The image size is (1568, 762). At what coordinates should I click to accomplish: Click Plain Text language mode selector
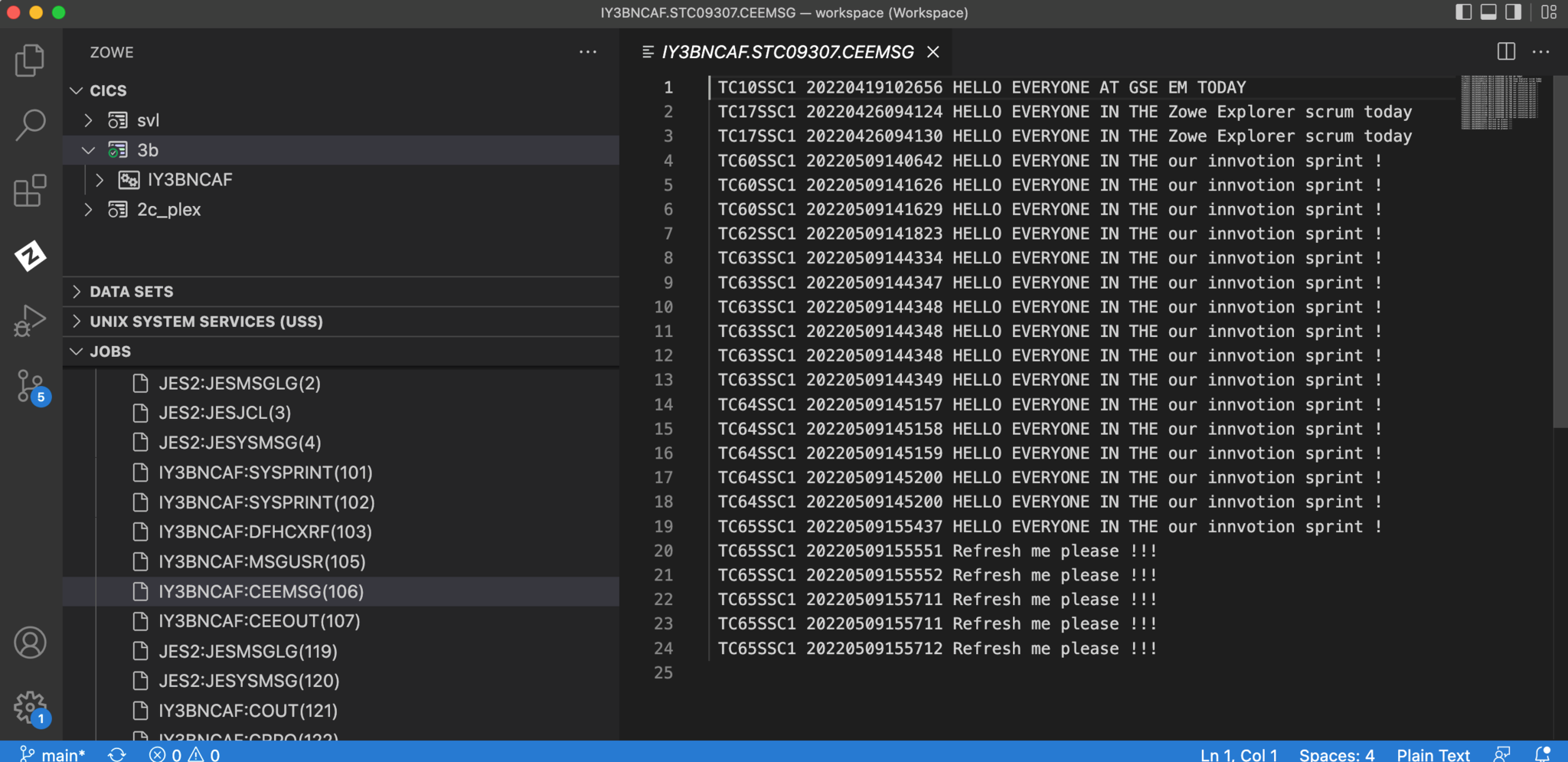coord(1433,754)
